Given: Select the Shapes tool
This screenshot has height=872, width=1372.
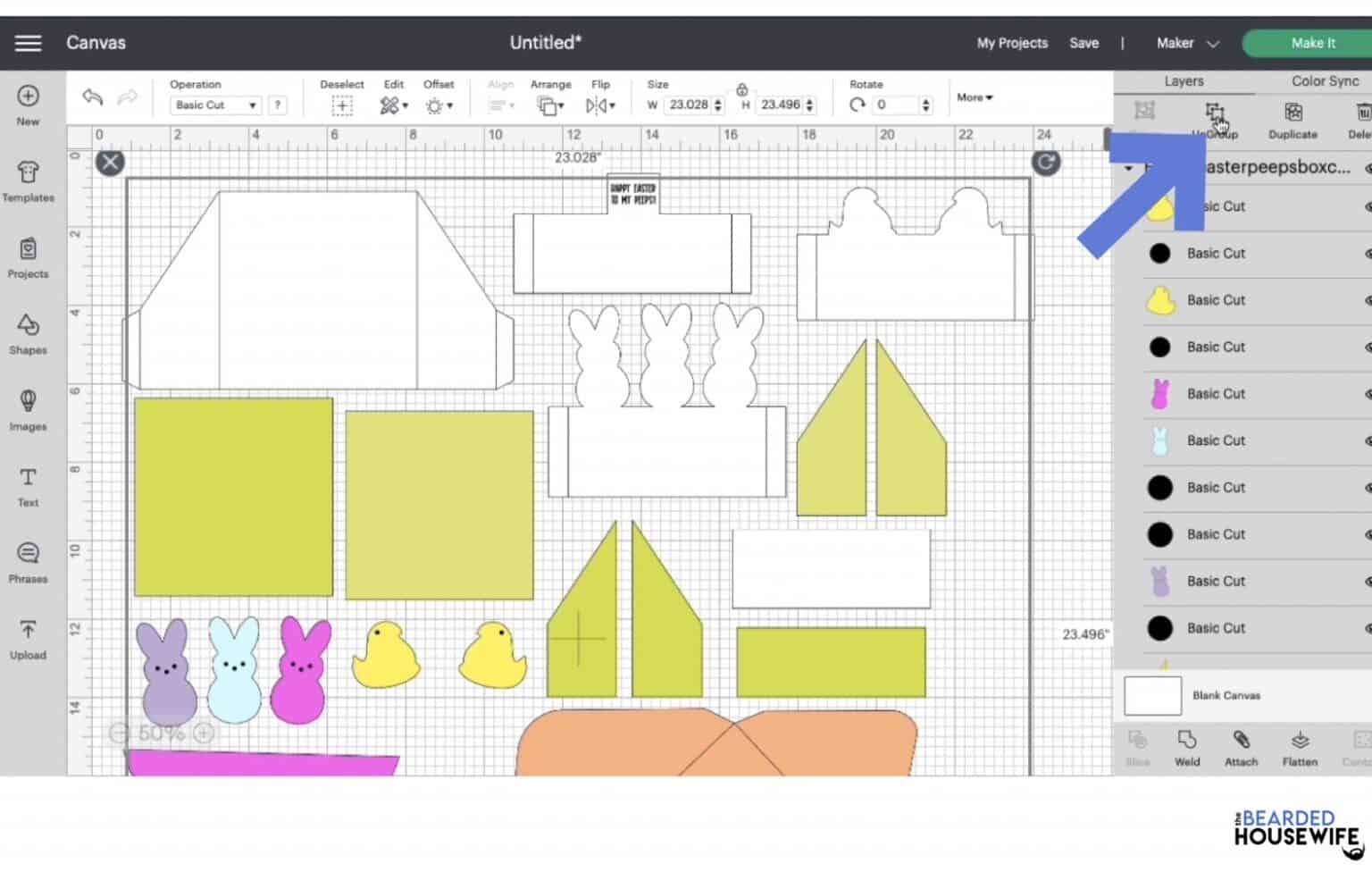Looking at the screenshot, I should pyautogui.click(x=28, y=334).
